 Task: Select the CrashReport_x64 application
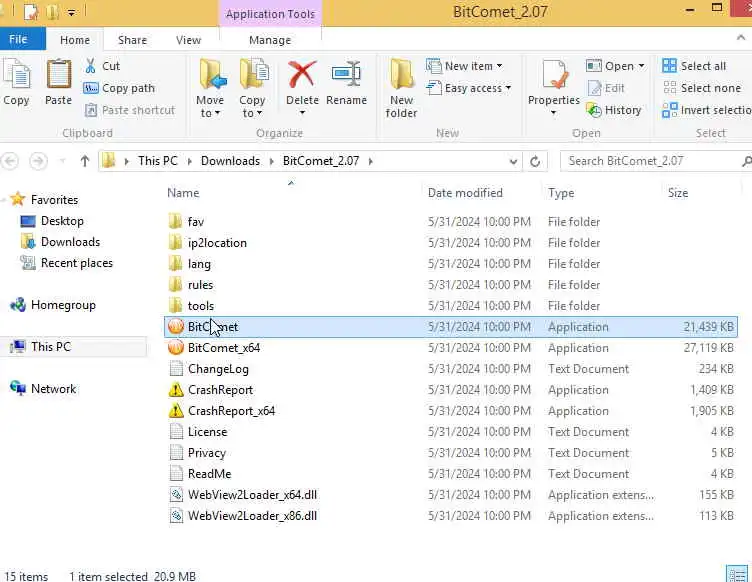click(x=231, y=411)
